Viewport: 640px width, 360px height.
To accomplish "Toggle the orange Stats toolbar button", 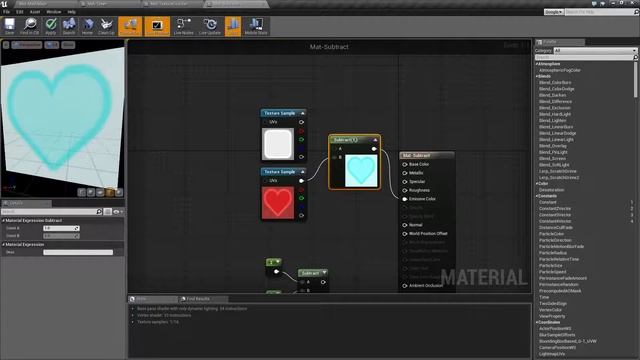I will [x=233, y=26].
